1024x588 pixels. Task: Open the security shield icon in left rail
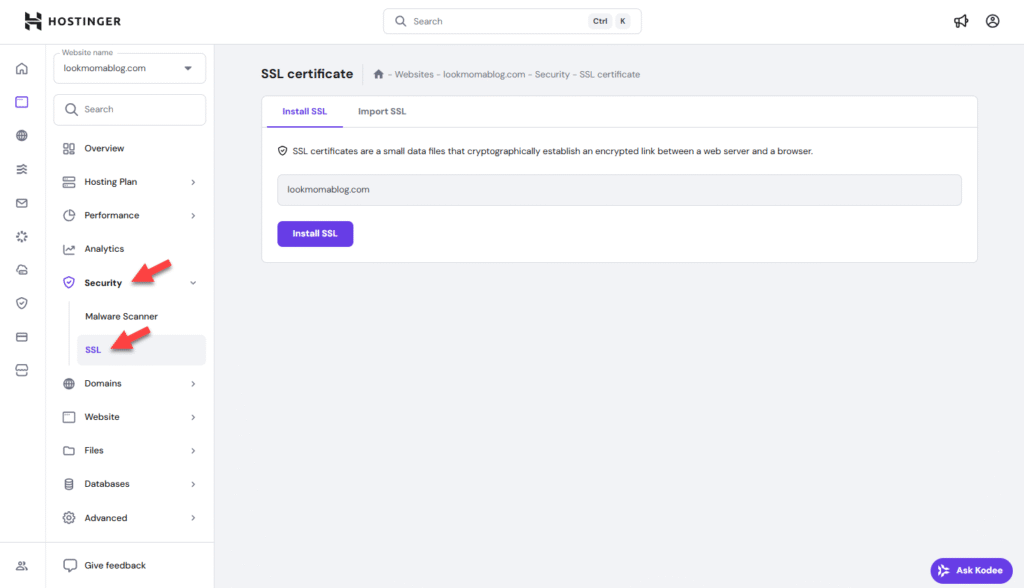pos(22,303)
